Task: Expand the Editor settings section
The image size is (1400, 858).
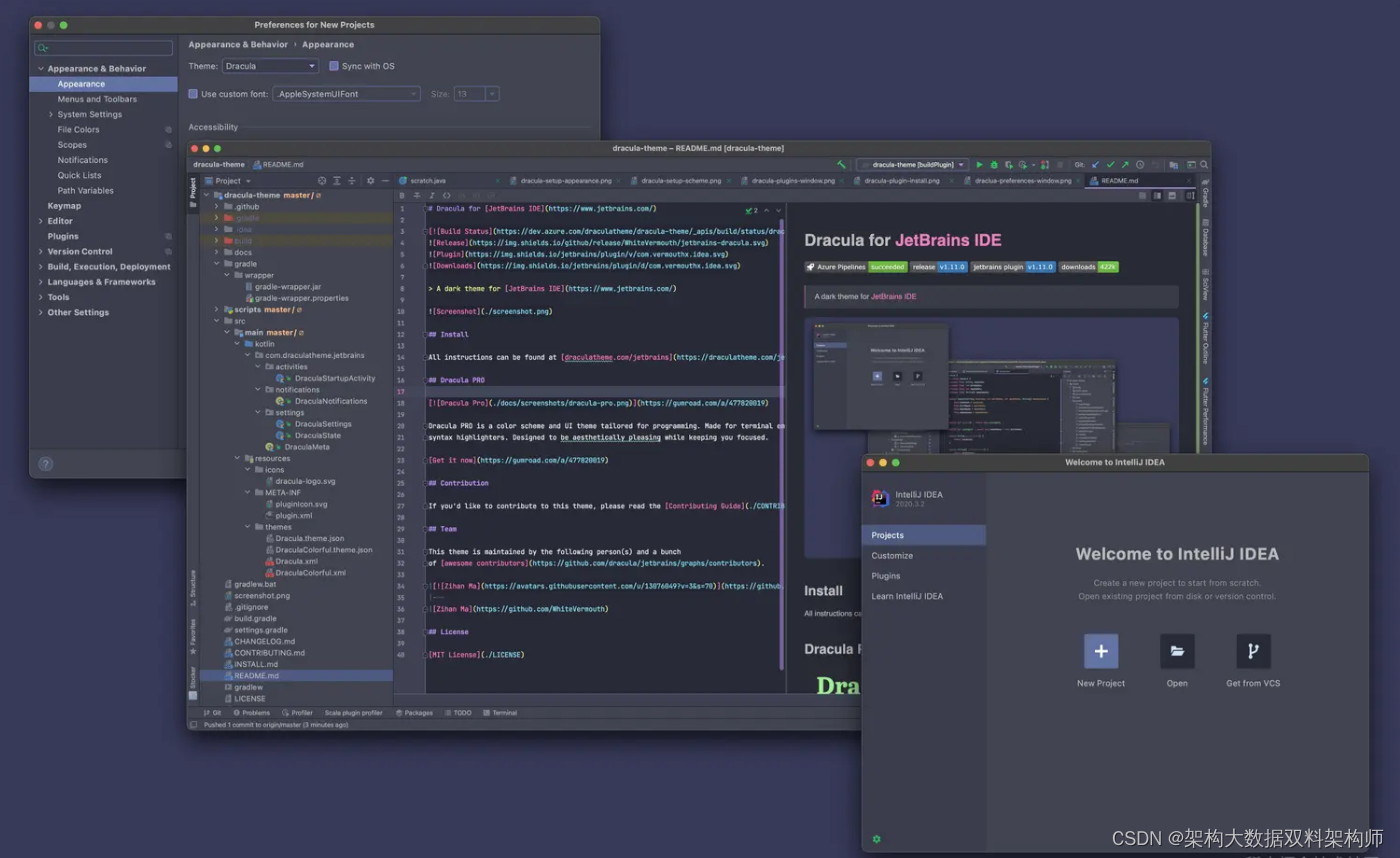Action: pos(41,221)
